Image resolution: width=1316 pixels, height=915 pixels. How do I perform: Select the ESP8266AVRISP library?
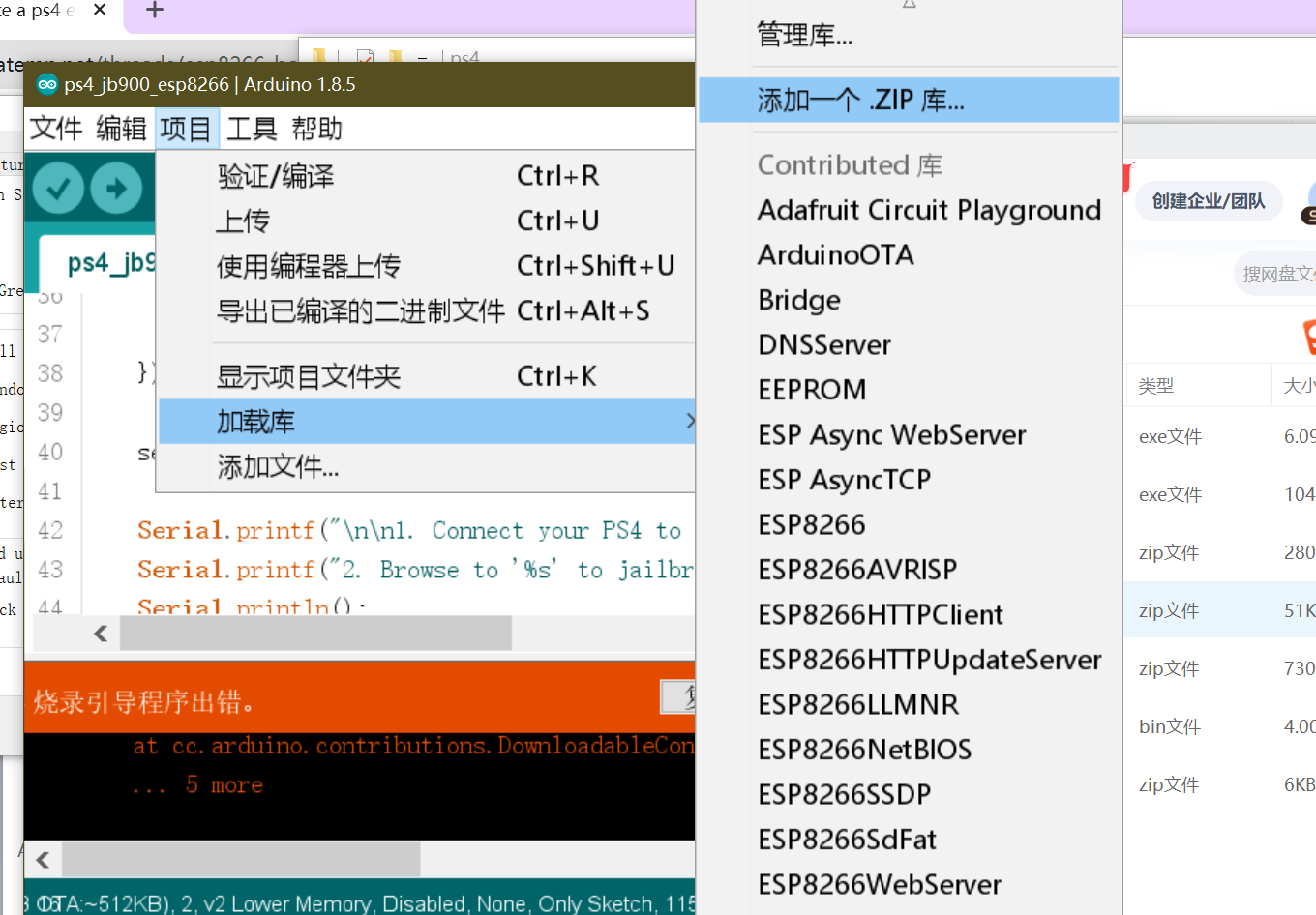pyautogui.click(x=909, y=570)
